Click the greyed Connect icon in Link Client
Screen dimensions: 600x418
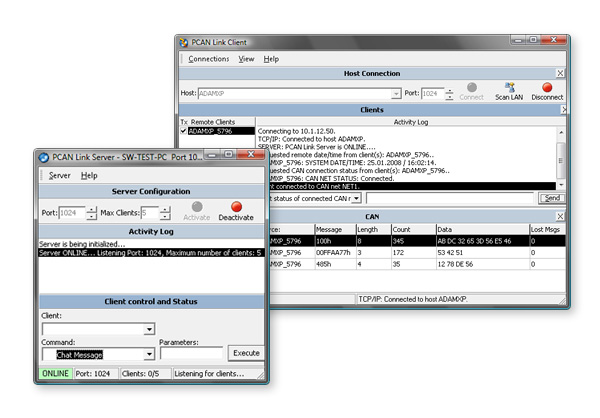(x=472, y=87)
